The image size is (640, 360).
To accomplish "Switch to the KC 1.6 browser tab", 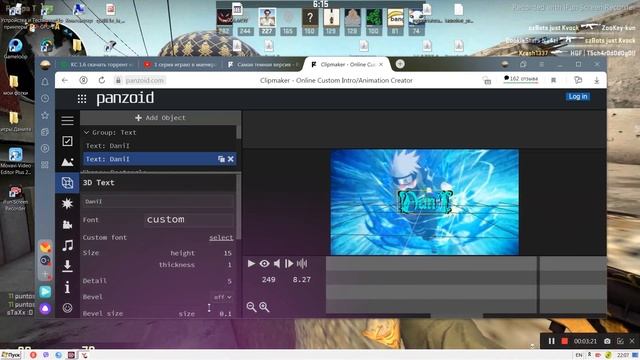I will [97, 64].
